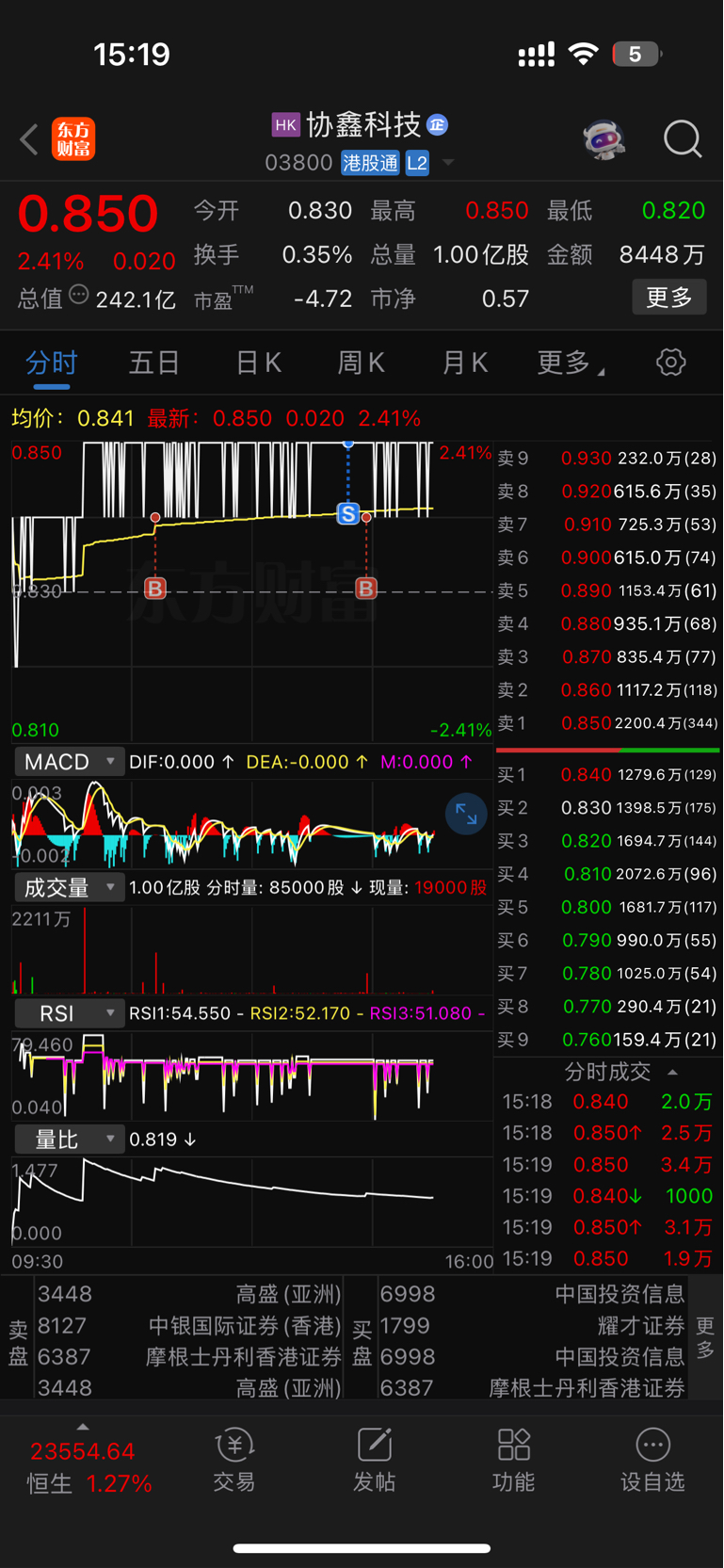Select the 卖1 order row at 0.850

[x=607, y=723]
